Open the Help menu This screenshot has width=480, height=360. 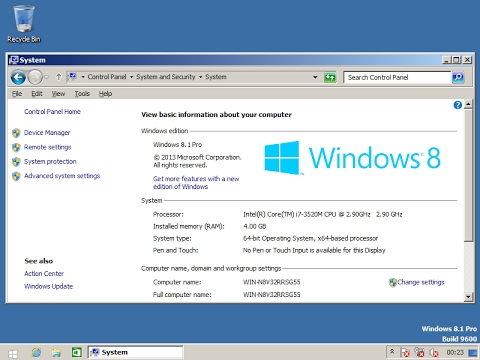[x=105, y=94]
